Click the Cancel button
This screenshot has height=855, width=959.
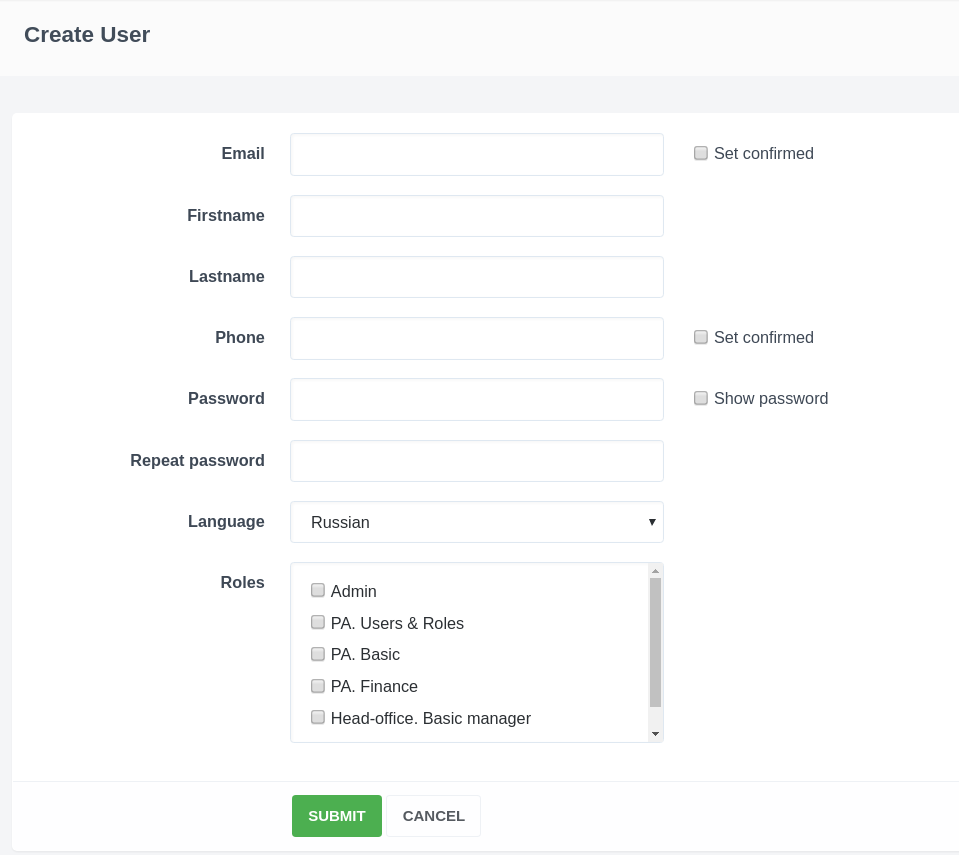433,816
